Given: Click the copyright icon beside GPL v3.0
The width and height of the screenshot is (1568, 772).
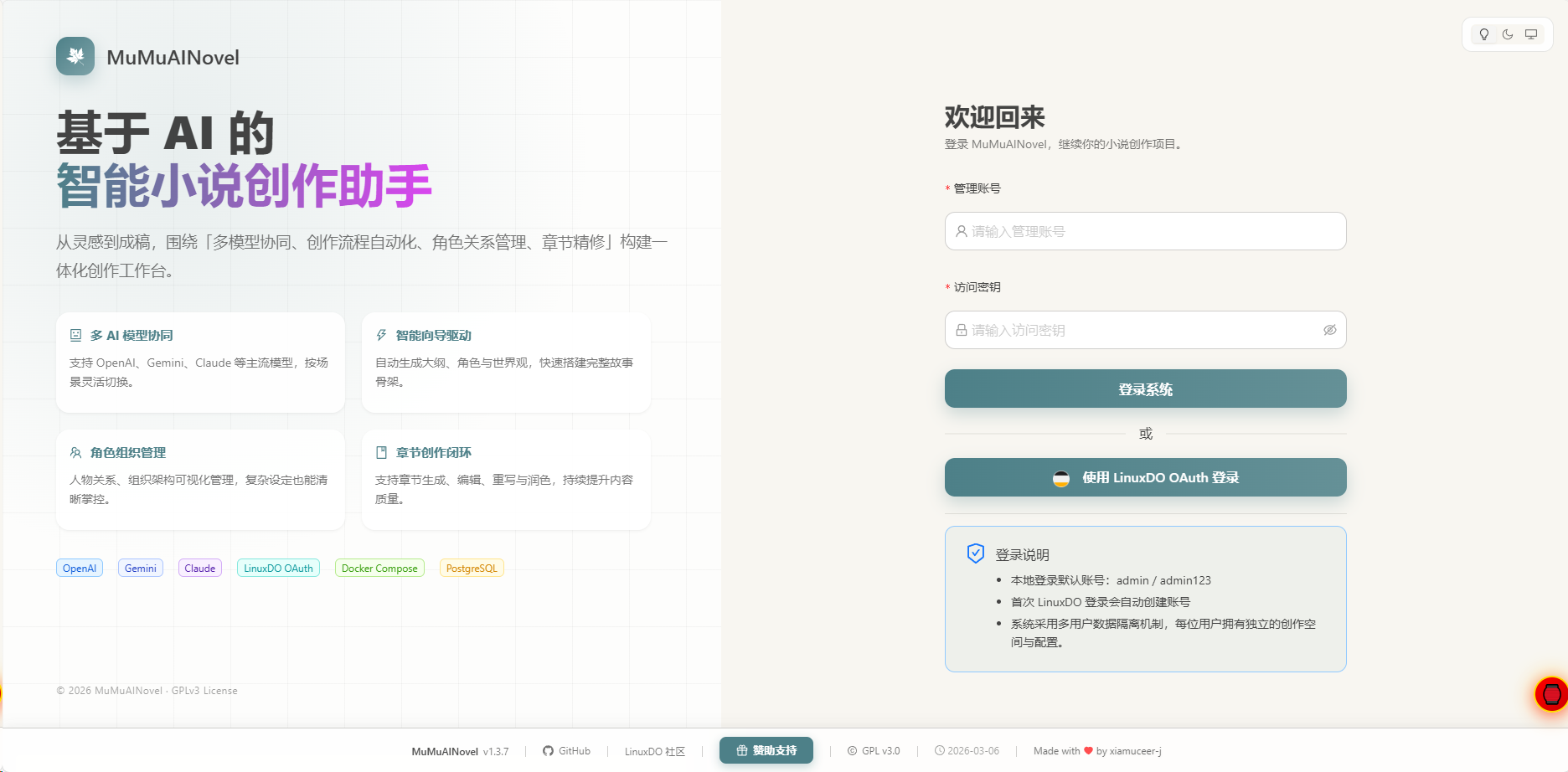Looking at the screenshot, I should click(x=852, y=751).
